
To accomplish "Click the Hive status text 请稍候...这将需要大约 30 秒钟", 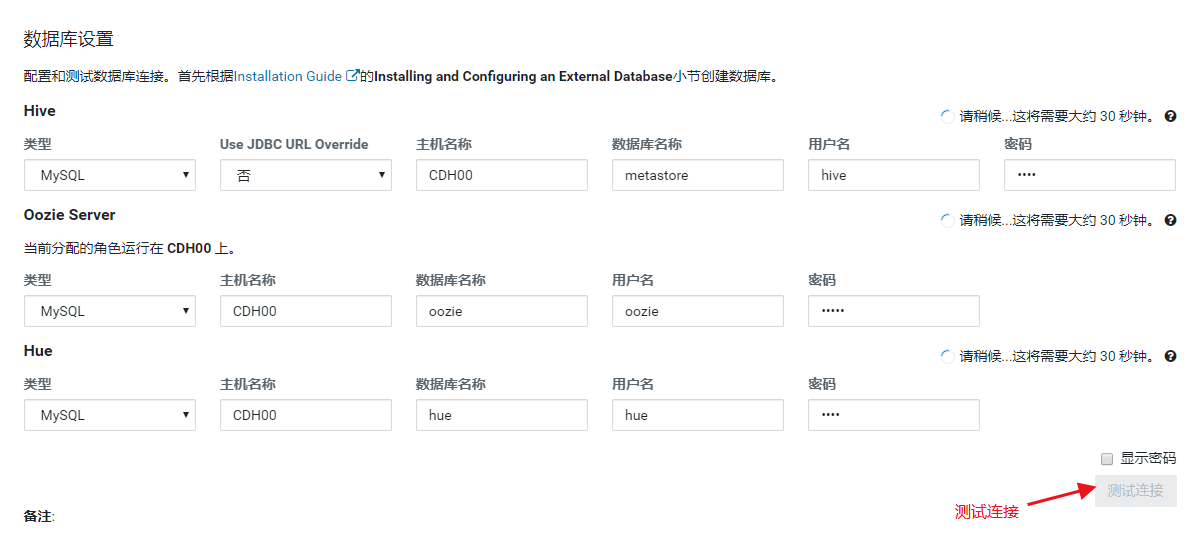I will point(1059,117).
